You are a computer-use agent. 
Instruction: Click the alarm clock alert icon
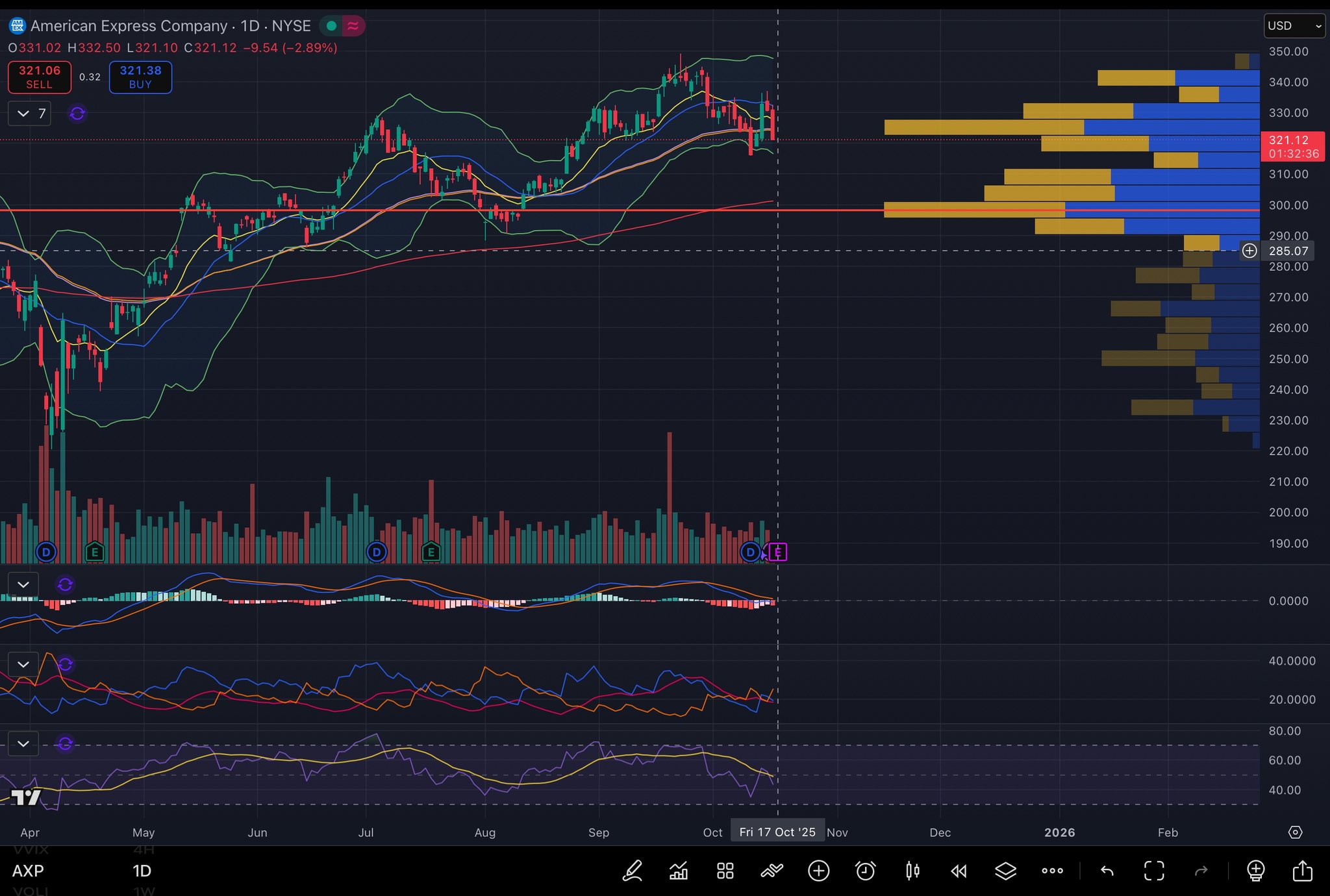[865, 871]
